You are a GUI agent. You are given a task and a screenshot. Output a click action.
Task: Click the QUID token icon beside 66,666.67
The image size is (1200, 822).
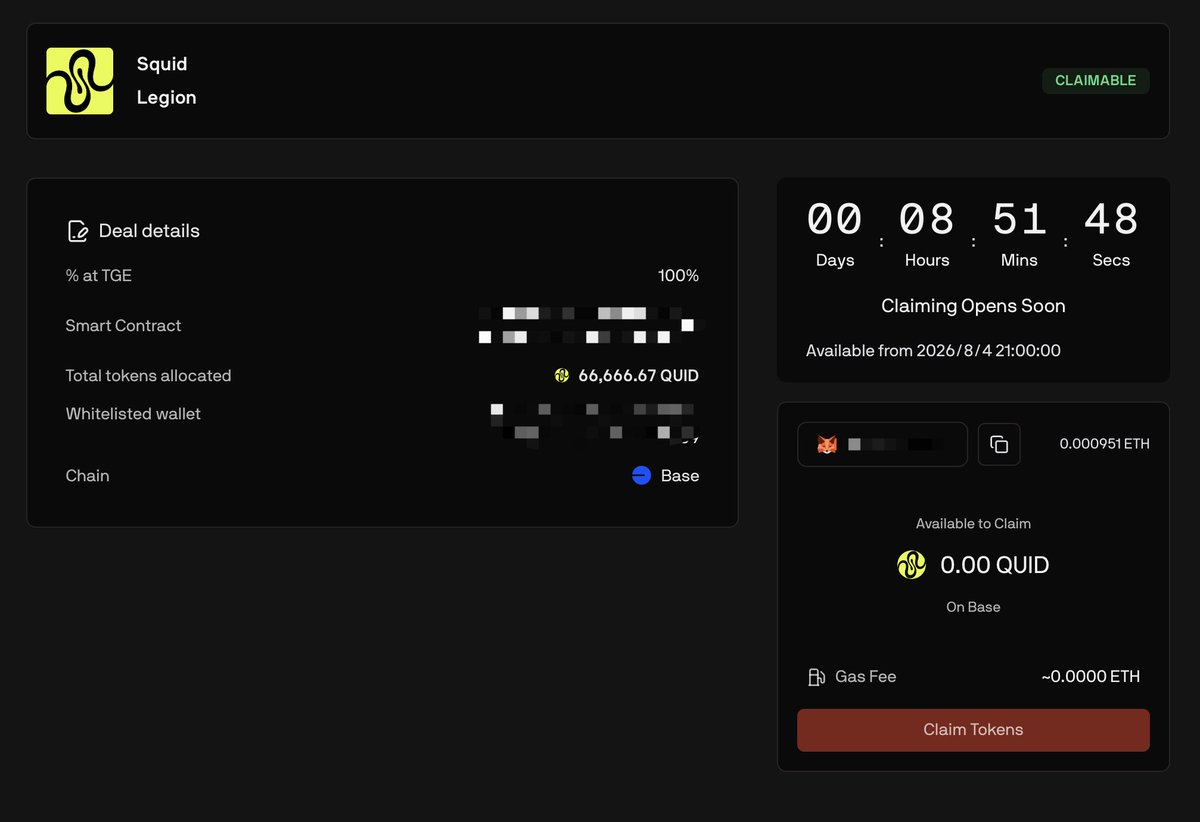coord(562,376)
